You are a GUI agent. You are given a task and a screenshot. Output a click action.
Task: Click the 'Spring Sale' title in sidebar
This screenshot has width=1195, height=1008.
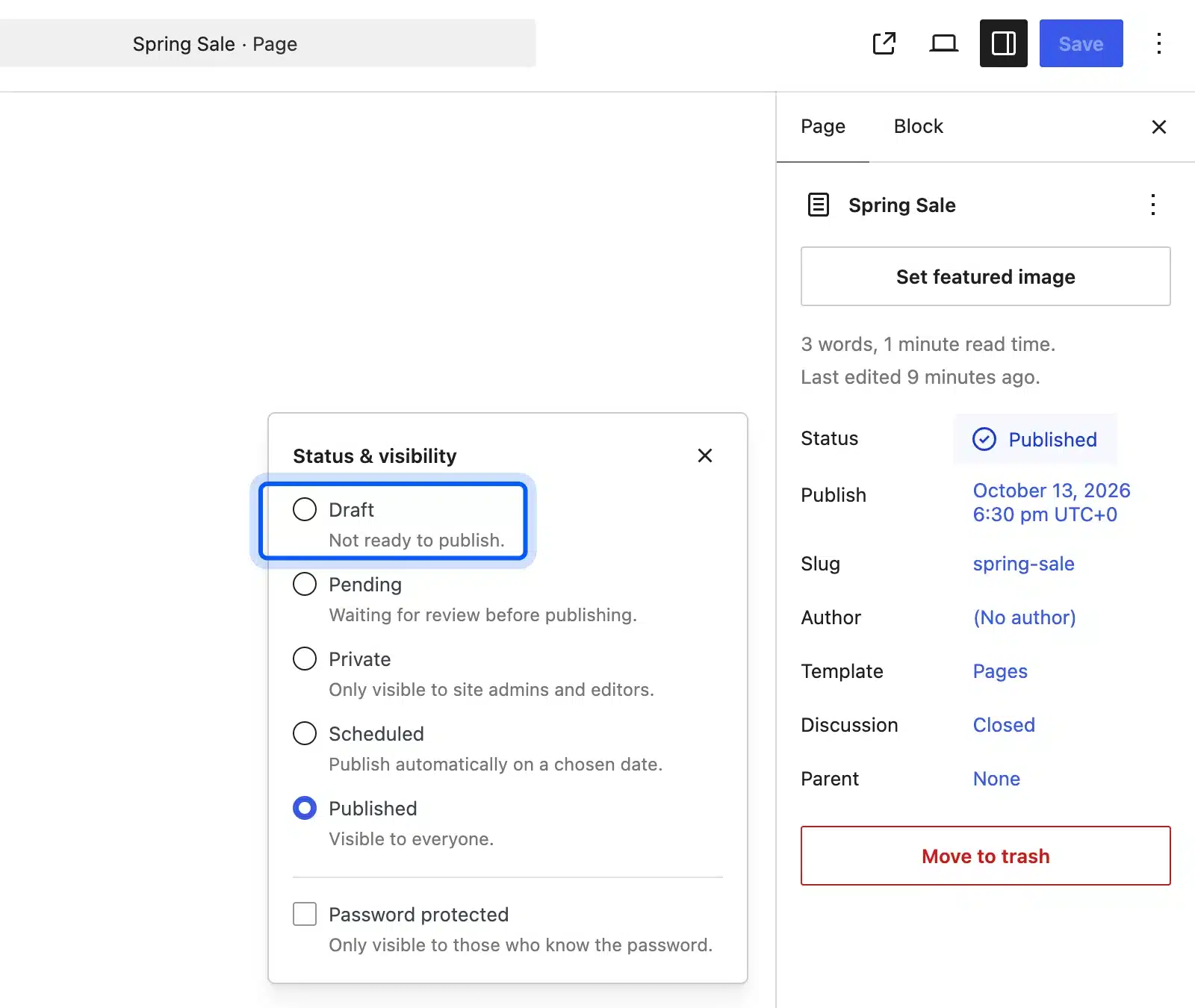[902, 205]
